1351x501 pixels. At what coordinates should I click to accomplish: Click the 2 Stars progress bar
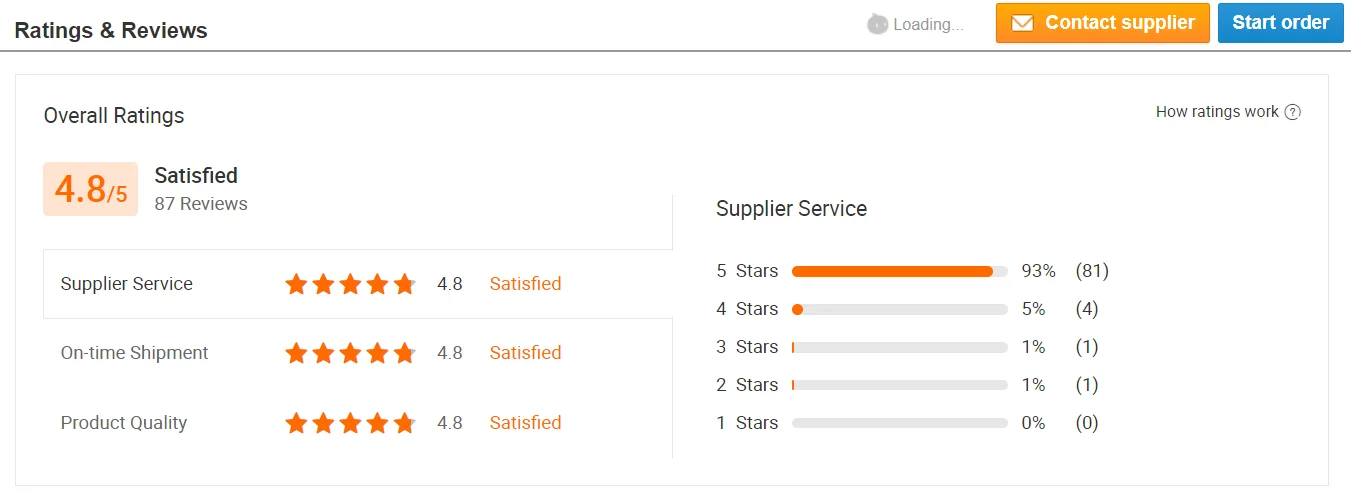pyautogui.click(x=899, y=385)
